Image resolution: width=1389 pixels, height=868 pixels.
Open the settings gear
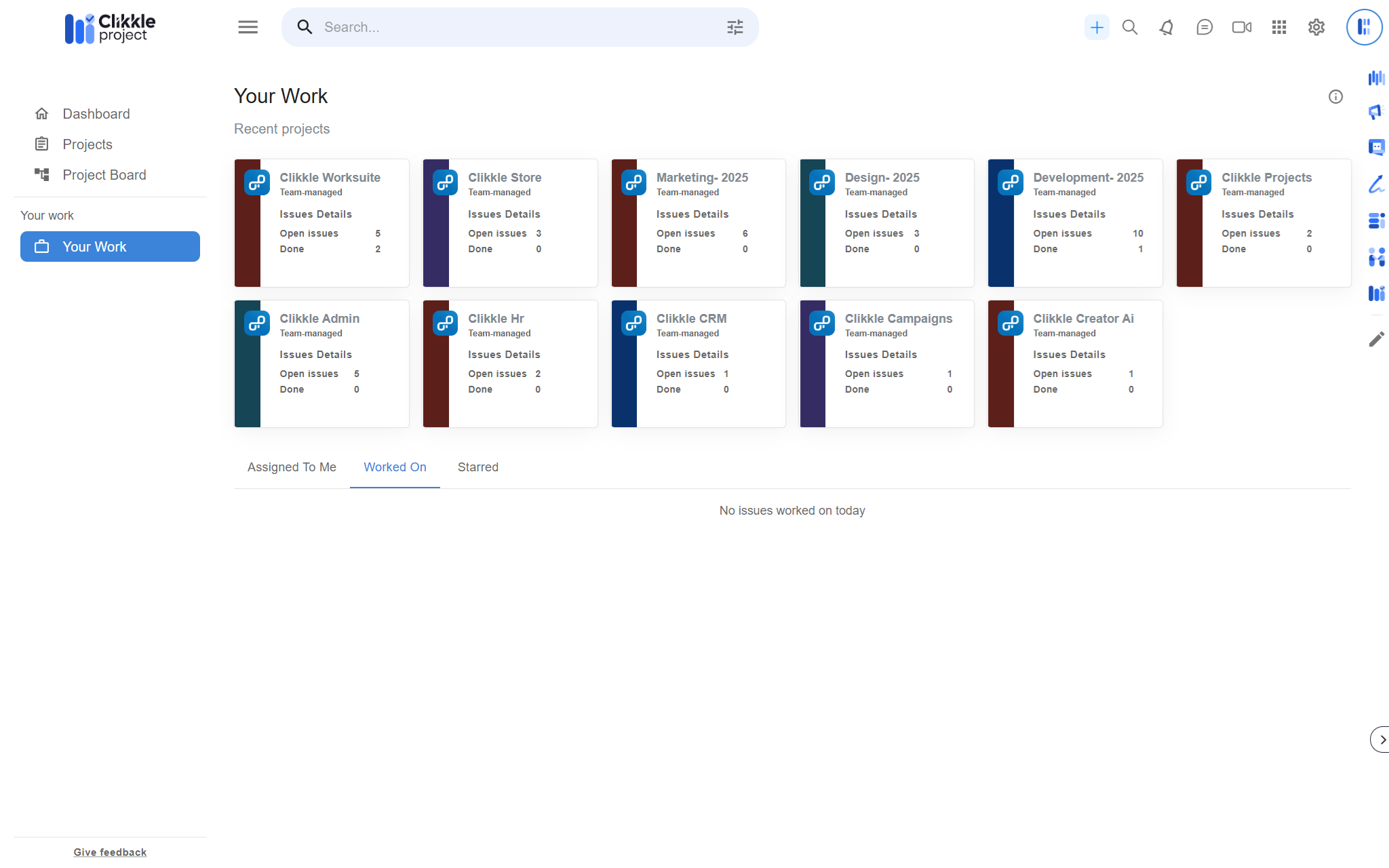coord(1316,27)
